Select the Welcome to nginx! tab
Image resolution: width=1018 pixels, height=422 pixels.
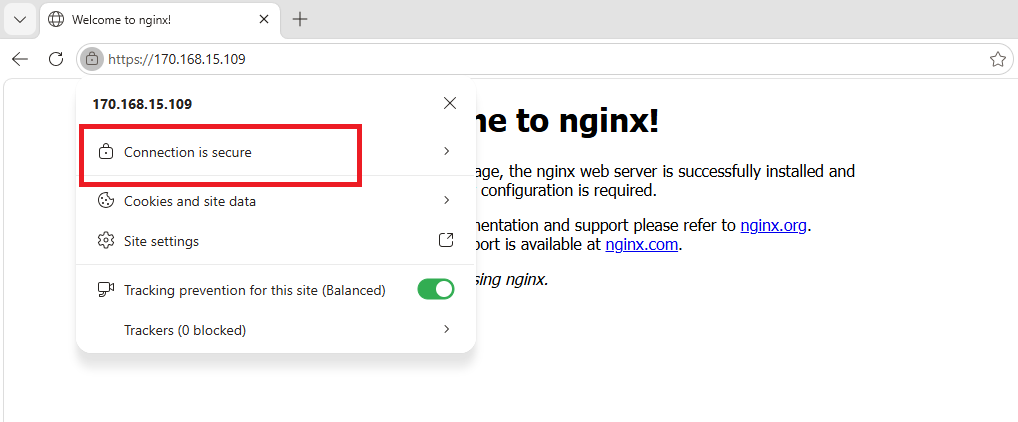click(160, 19)
